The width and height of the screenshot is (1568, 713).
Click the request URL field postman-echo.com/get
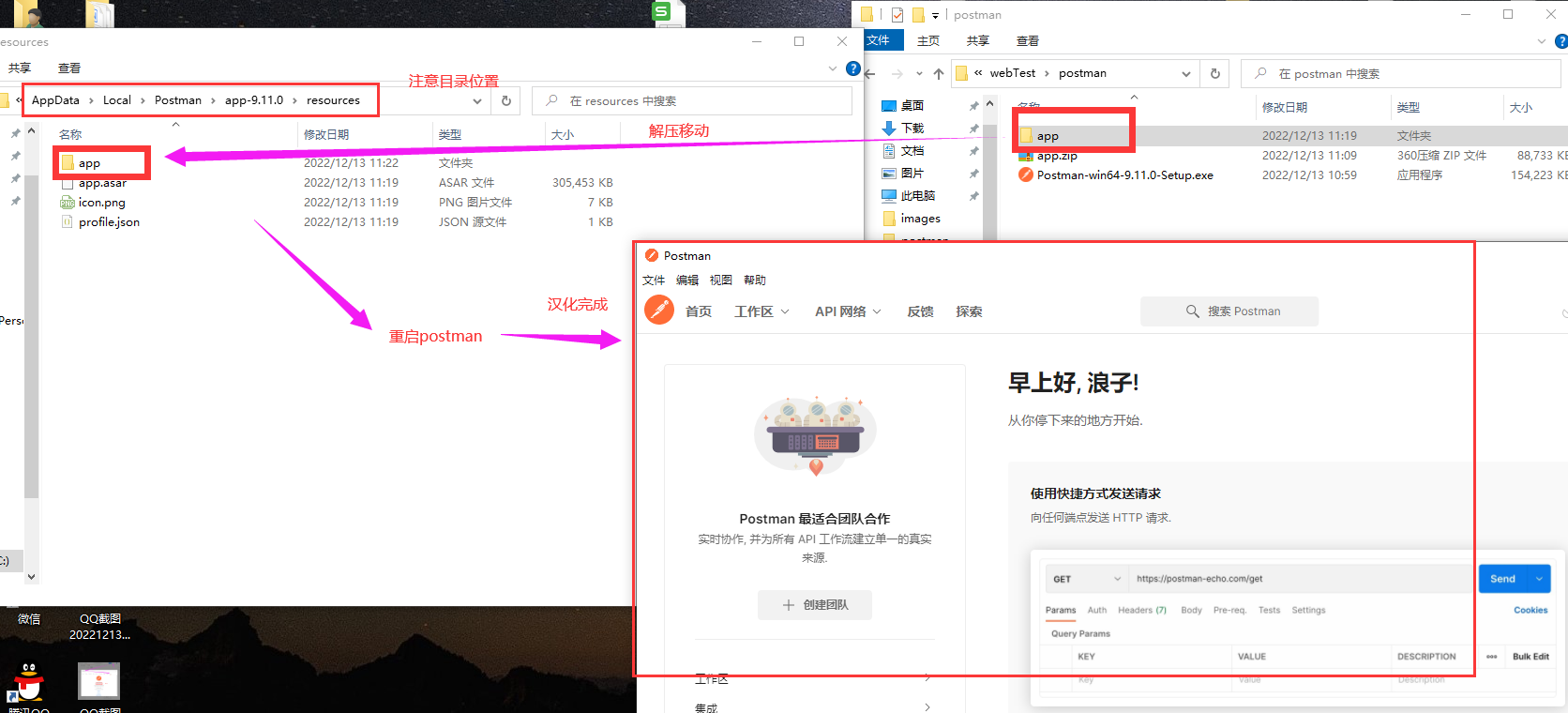(x=1302, y=579)
